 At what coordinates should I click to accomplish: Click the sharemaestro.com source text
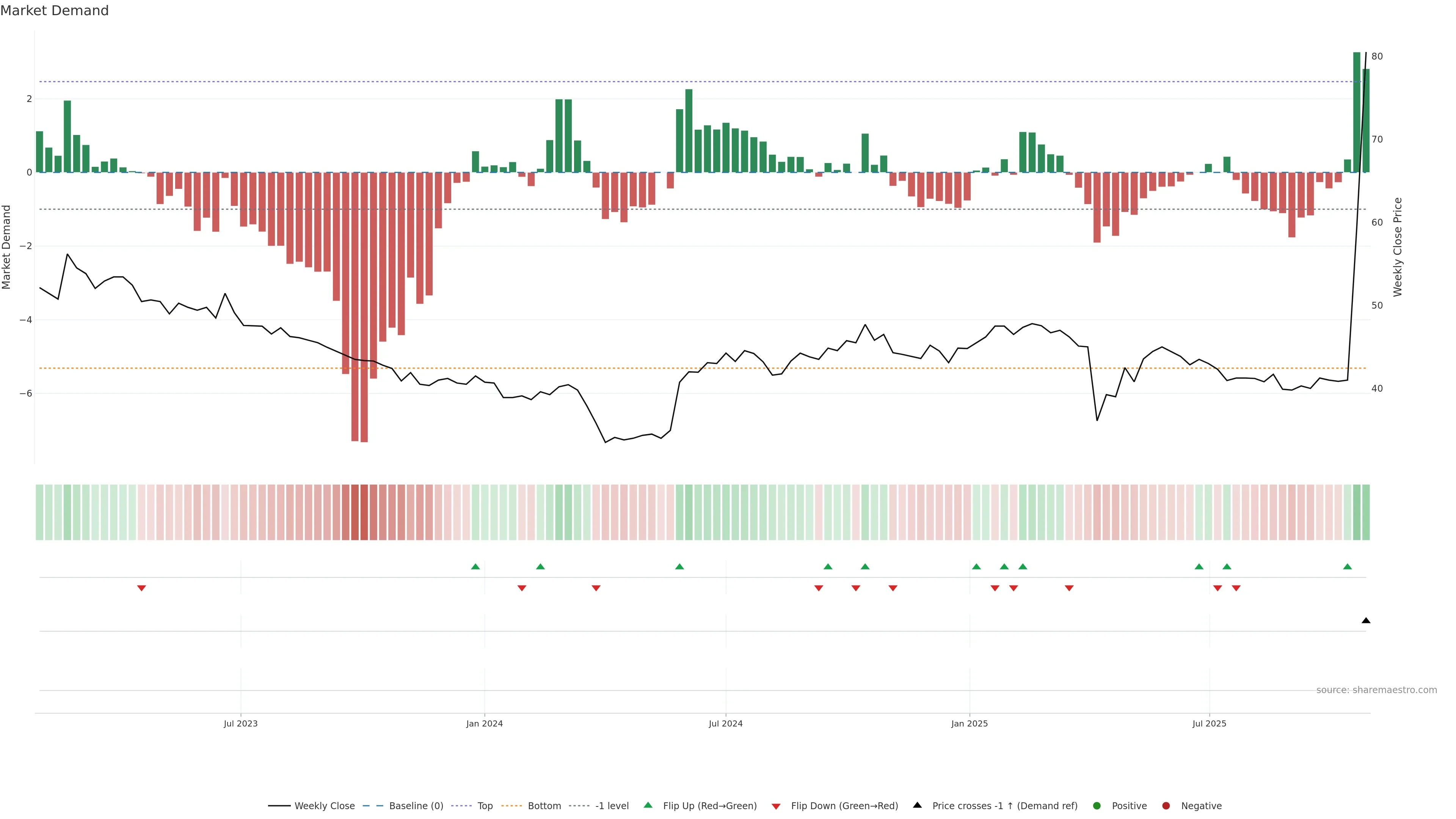[1376, 690]
